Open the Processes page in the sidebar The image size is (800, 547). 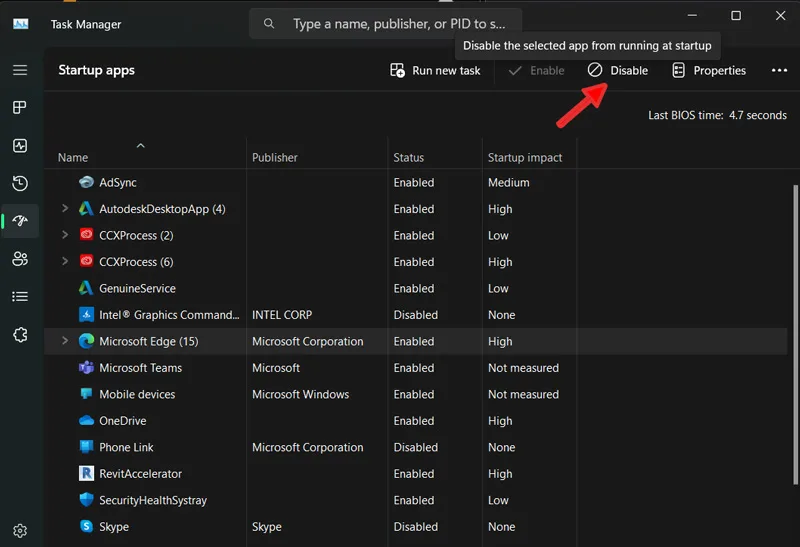tap(20, 108)
